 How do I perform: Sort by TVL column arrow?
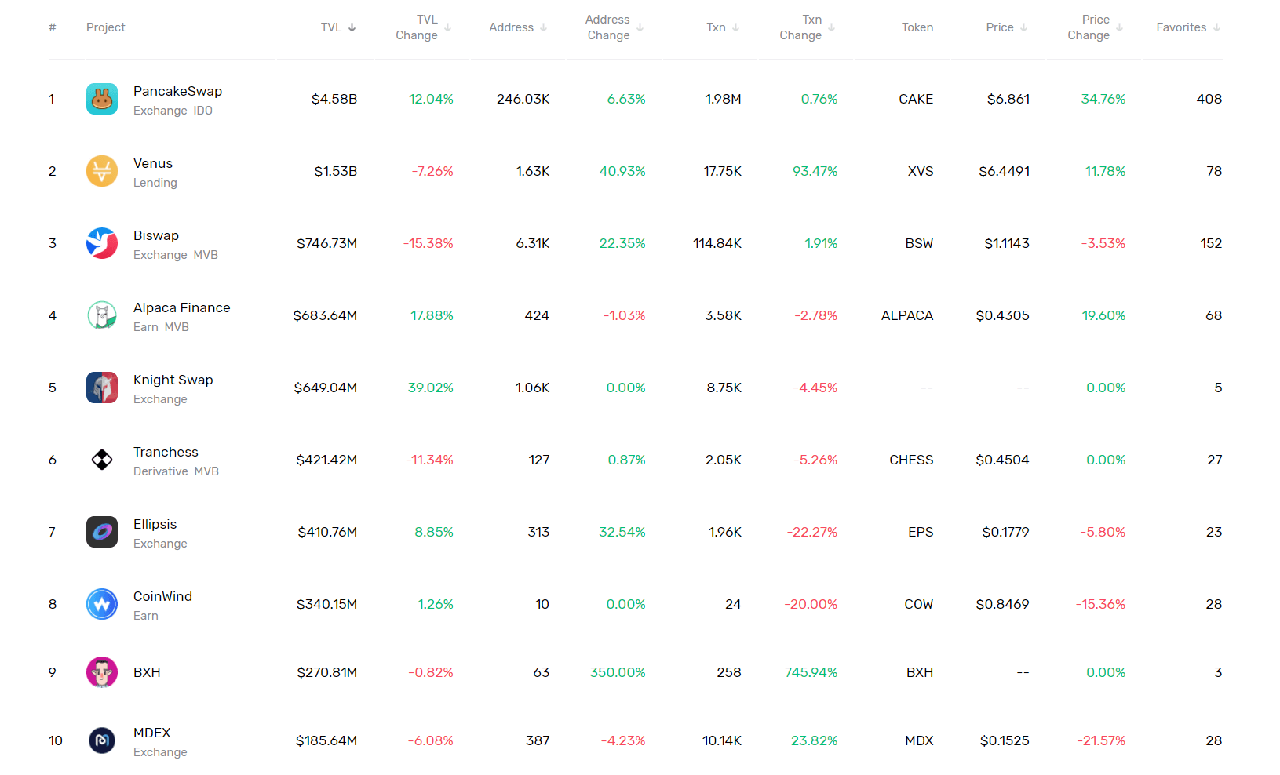(351, 27)
